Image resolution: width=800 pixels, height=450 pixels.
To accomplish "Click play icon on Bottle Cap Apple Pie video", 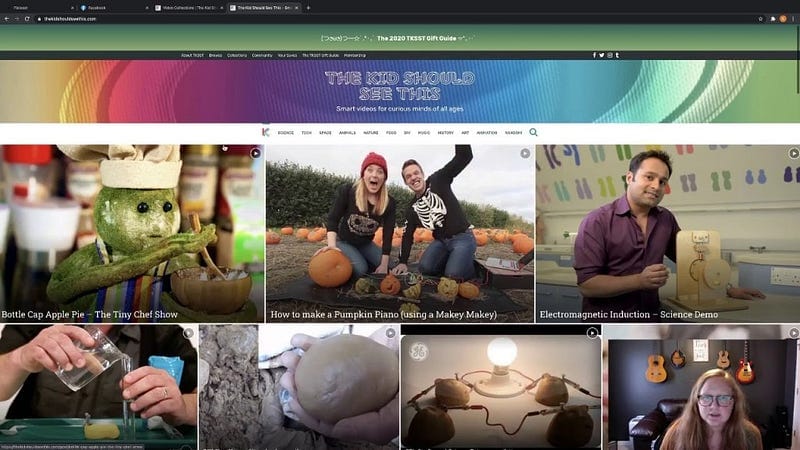I will coord(255,154).
